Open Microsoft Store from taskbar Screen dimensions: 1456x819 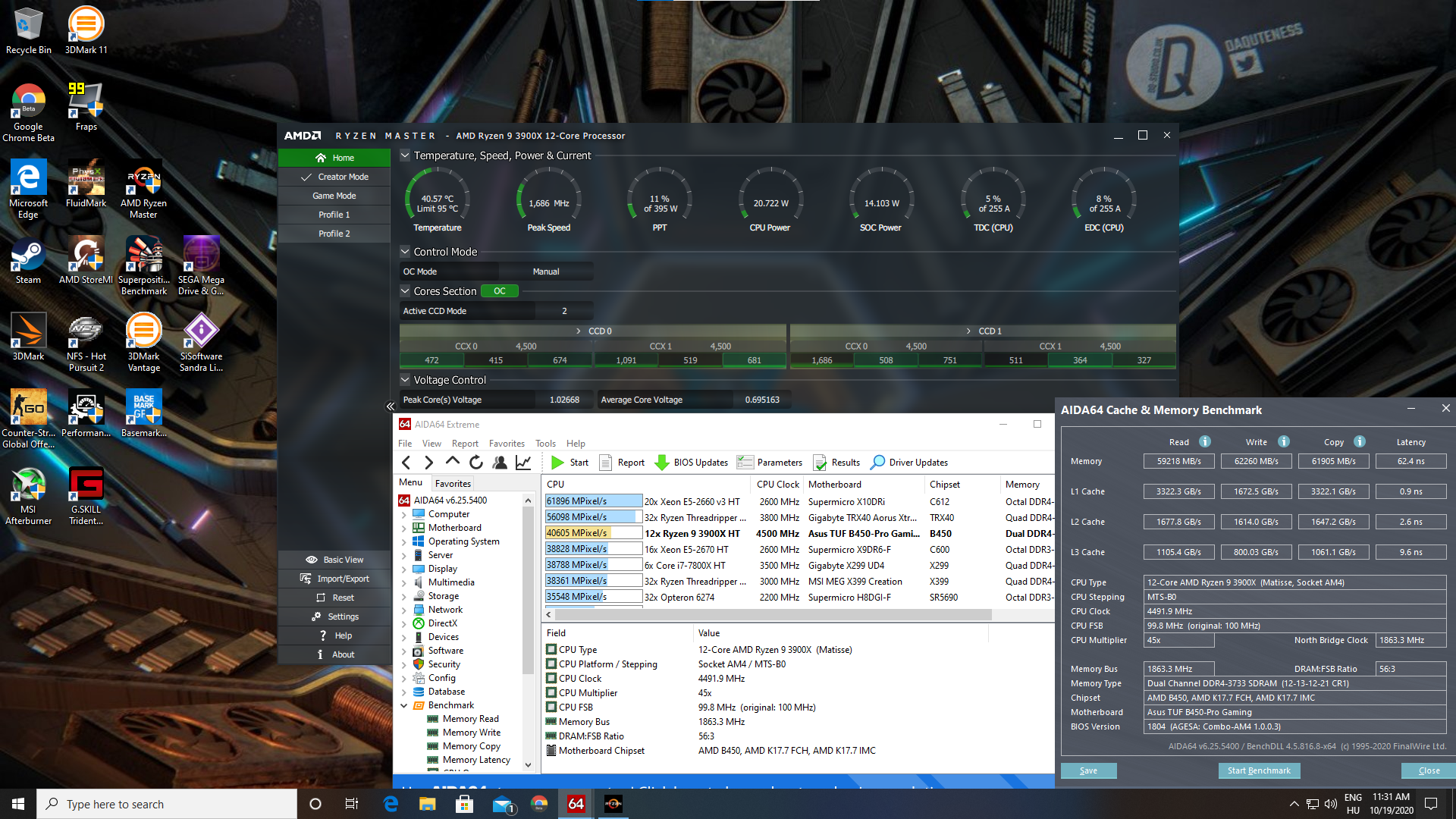click(x=464, y=804)
